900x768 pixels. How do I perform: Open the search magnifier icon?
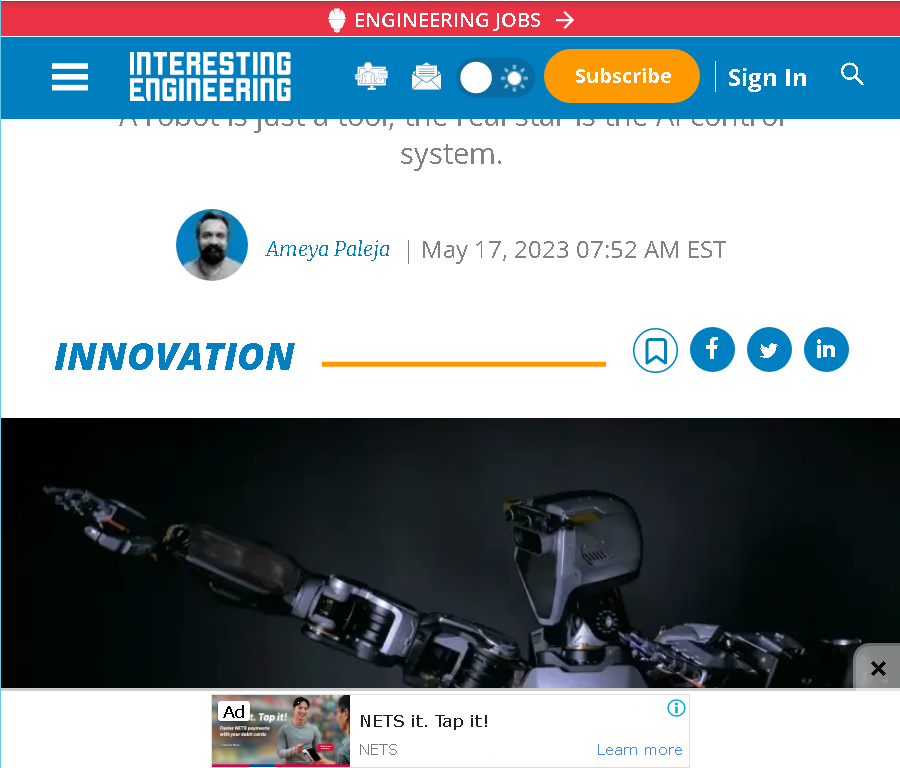[x=852, y=75]
